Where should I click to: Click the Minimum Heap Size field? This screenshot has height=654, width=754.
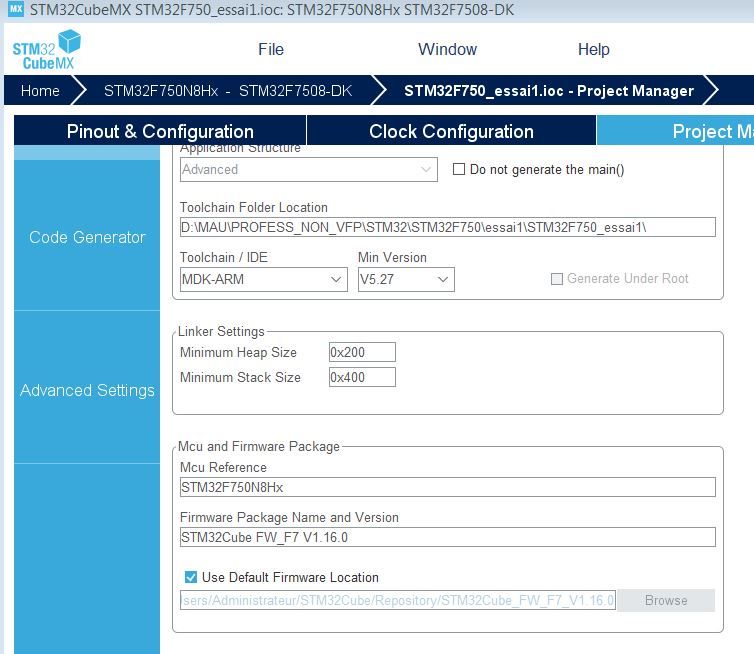click(362, 352)
